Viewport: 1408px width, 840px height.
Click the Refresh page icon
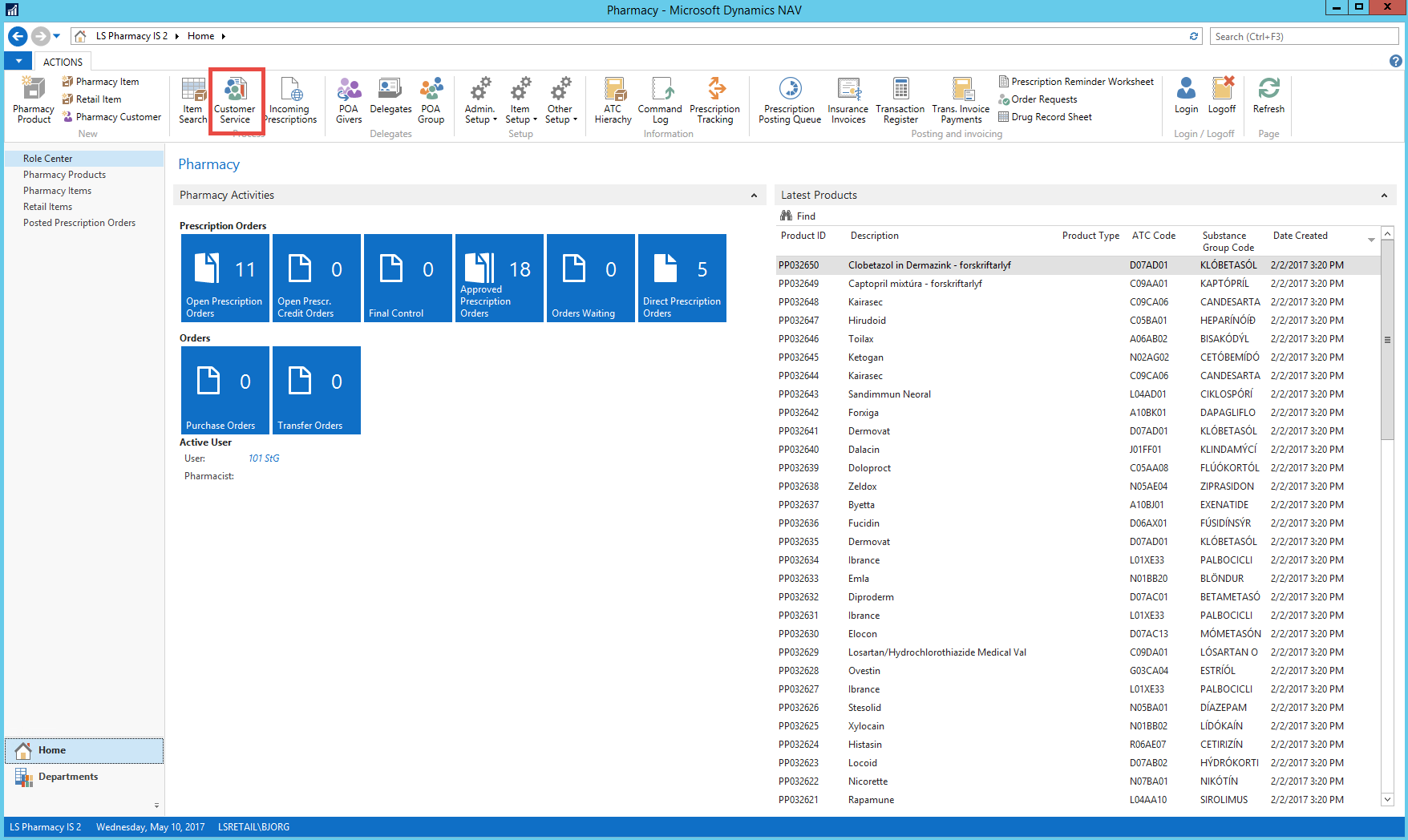tap(1268, 96)
